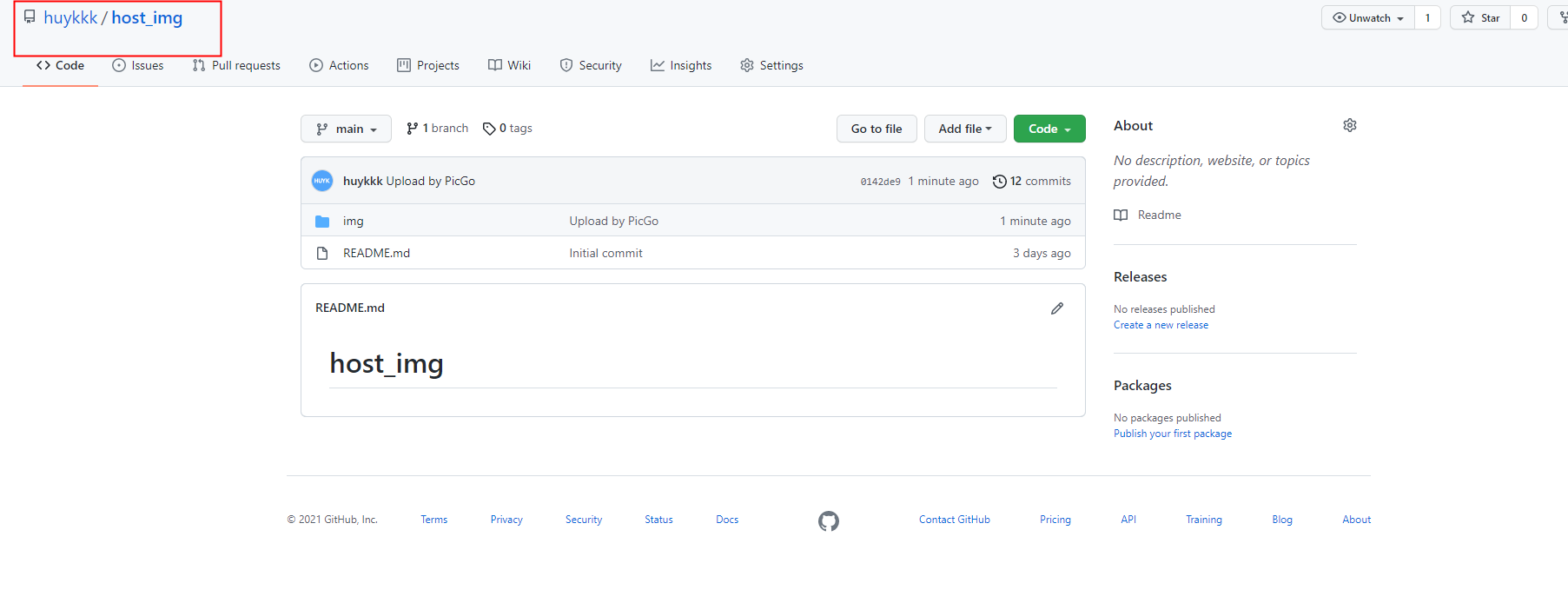View the 0 tags list

coord(507,128)
